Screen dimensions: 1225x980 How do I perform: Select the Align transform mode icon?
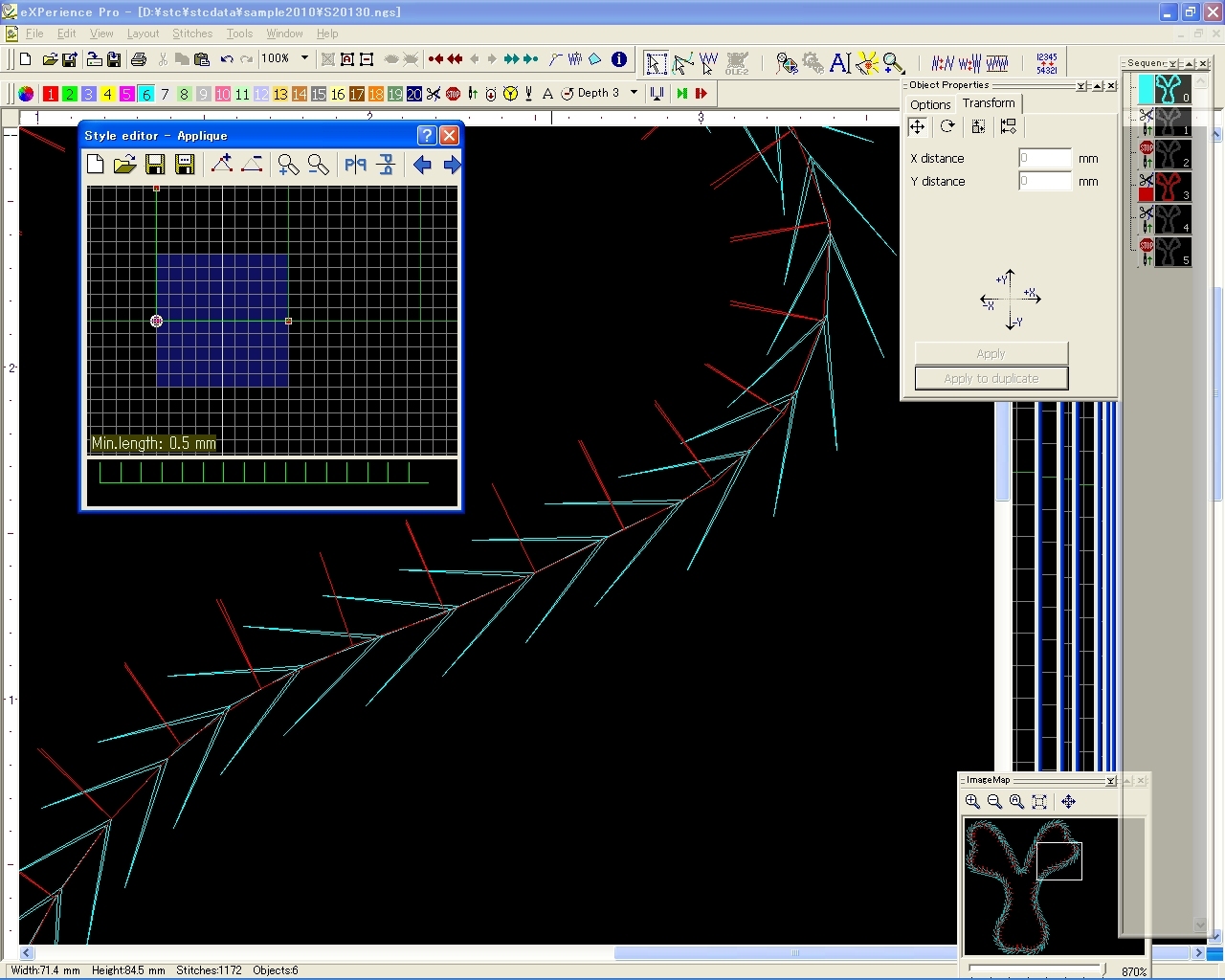(1008, 127)
